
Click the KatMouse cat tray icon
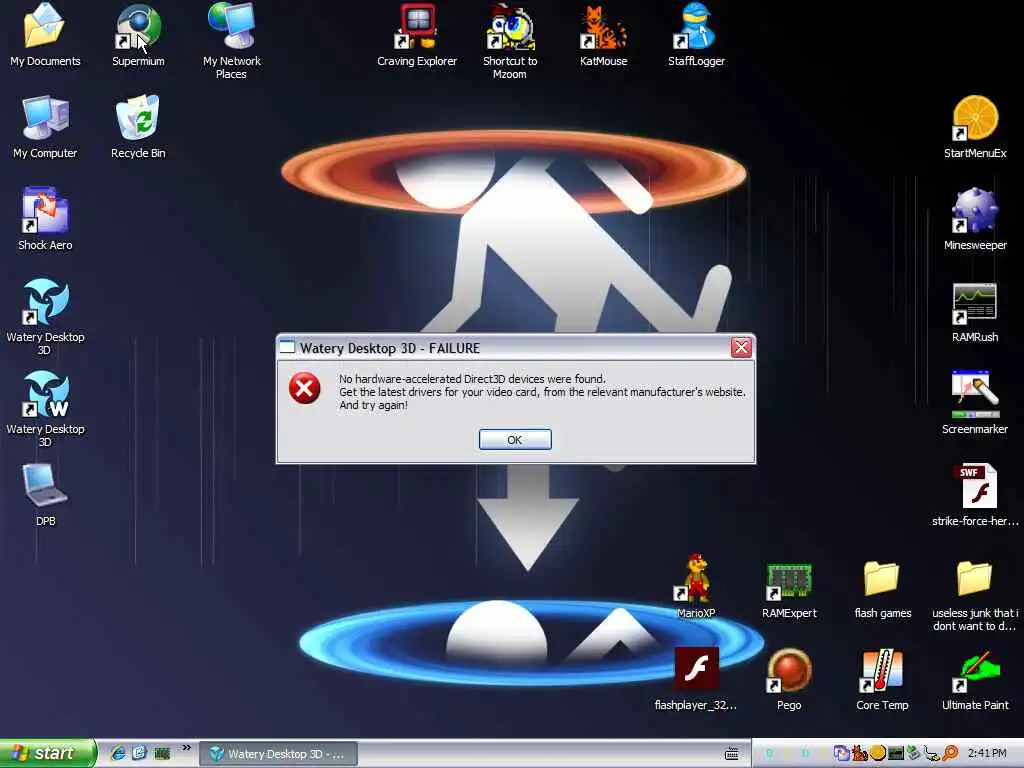[x=859, y=753]
